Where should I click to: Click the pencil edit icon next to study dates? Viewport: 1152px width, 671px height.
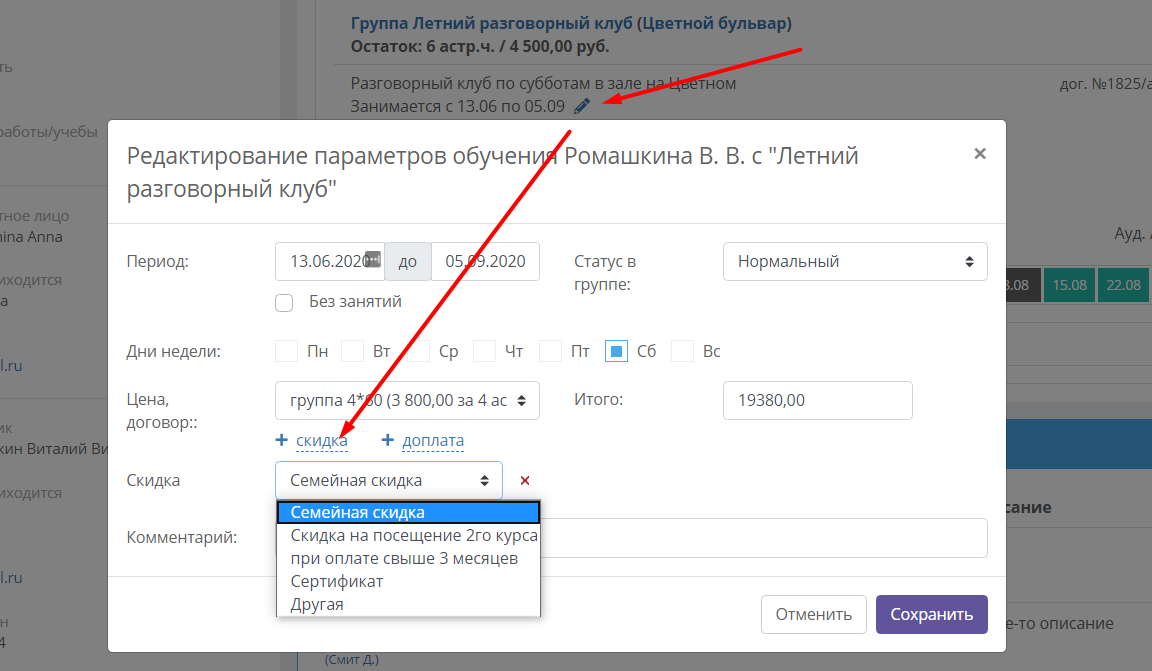click(582, 107)
